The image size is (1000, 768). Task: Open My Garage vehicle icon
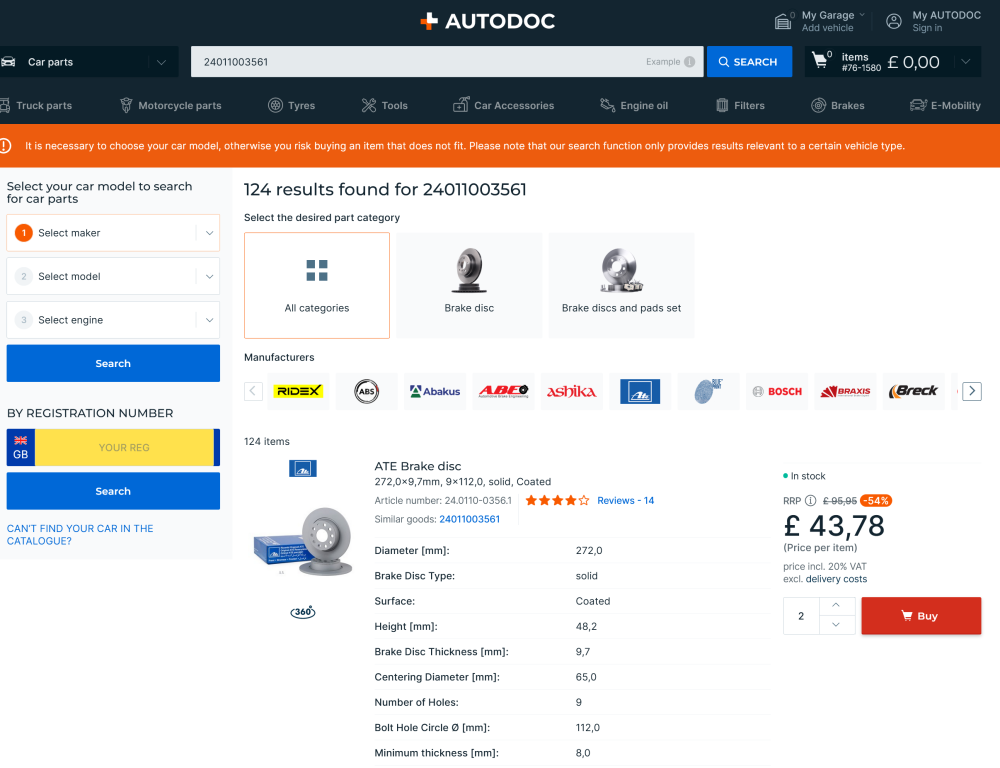(x=783, y=21)
